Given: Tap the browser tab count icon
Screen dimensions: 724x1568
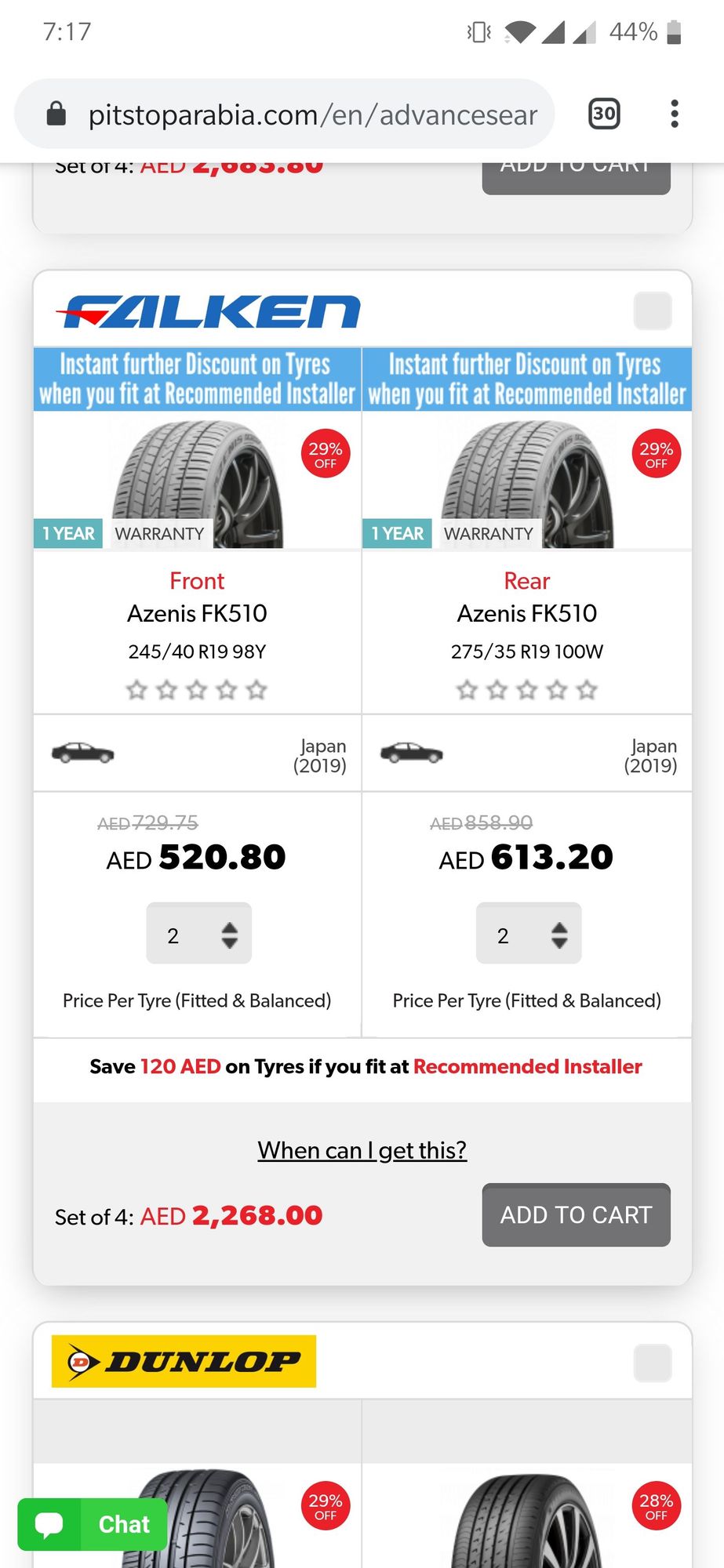Looking at the screenshot, I should pyautogui.click(x=604, y=114).
